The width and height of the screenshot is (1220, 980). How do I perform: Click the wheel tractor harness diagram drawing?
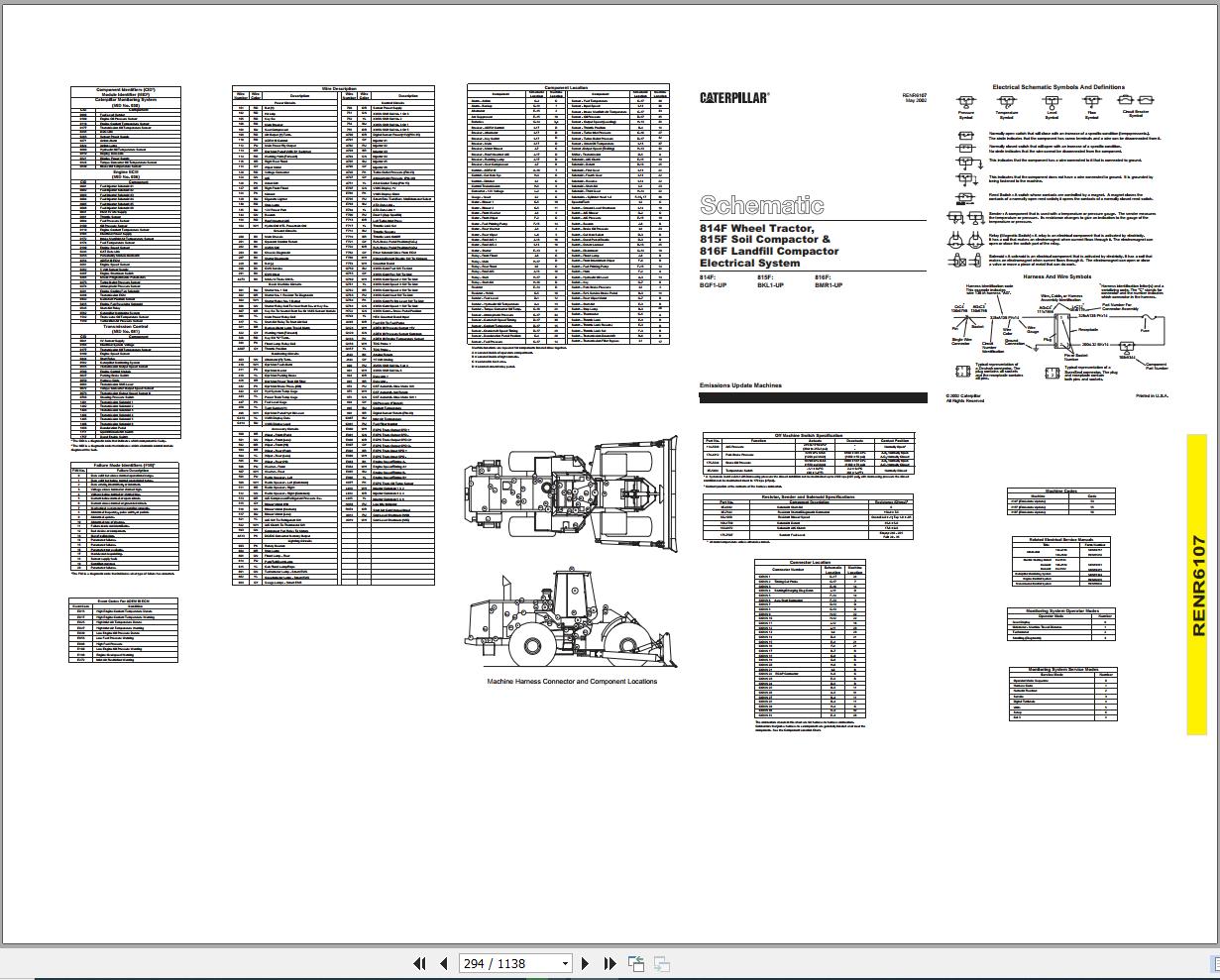click(570, 495)
